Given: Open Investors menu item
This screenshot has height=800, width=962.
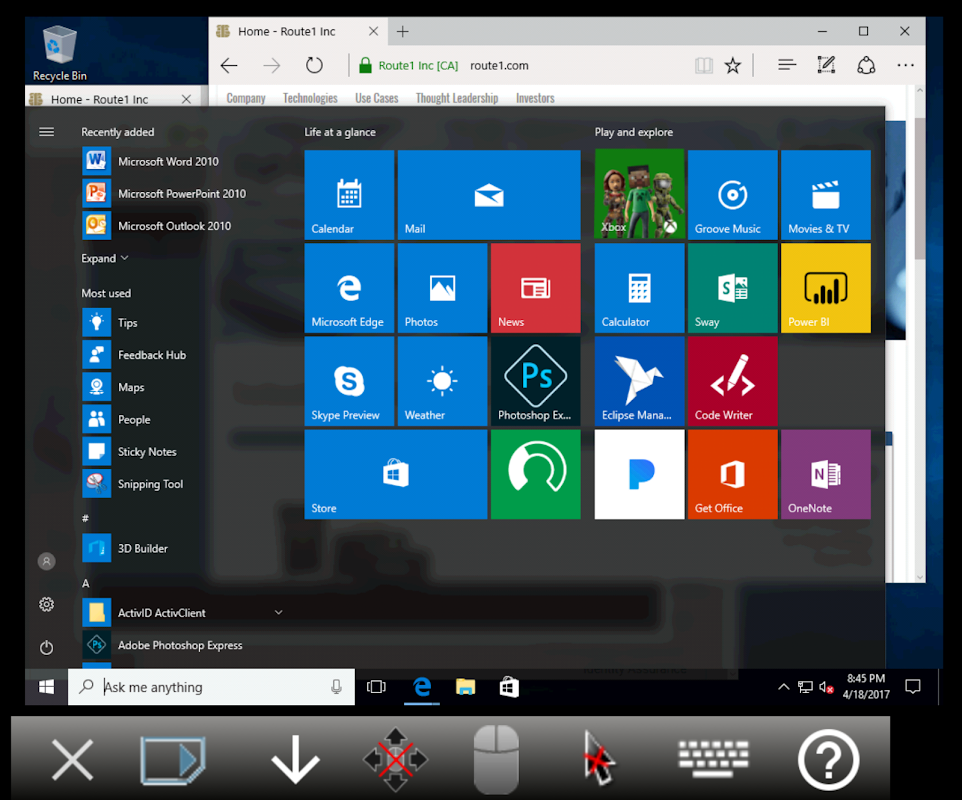Looking at the screenshot, I should point(535,98).
